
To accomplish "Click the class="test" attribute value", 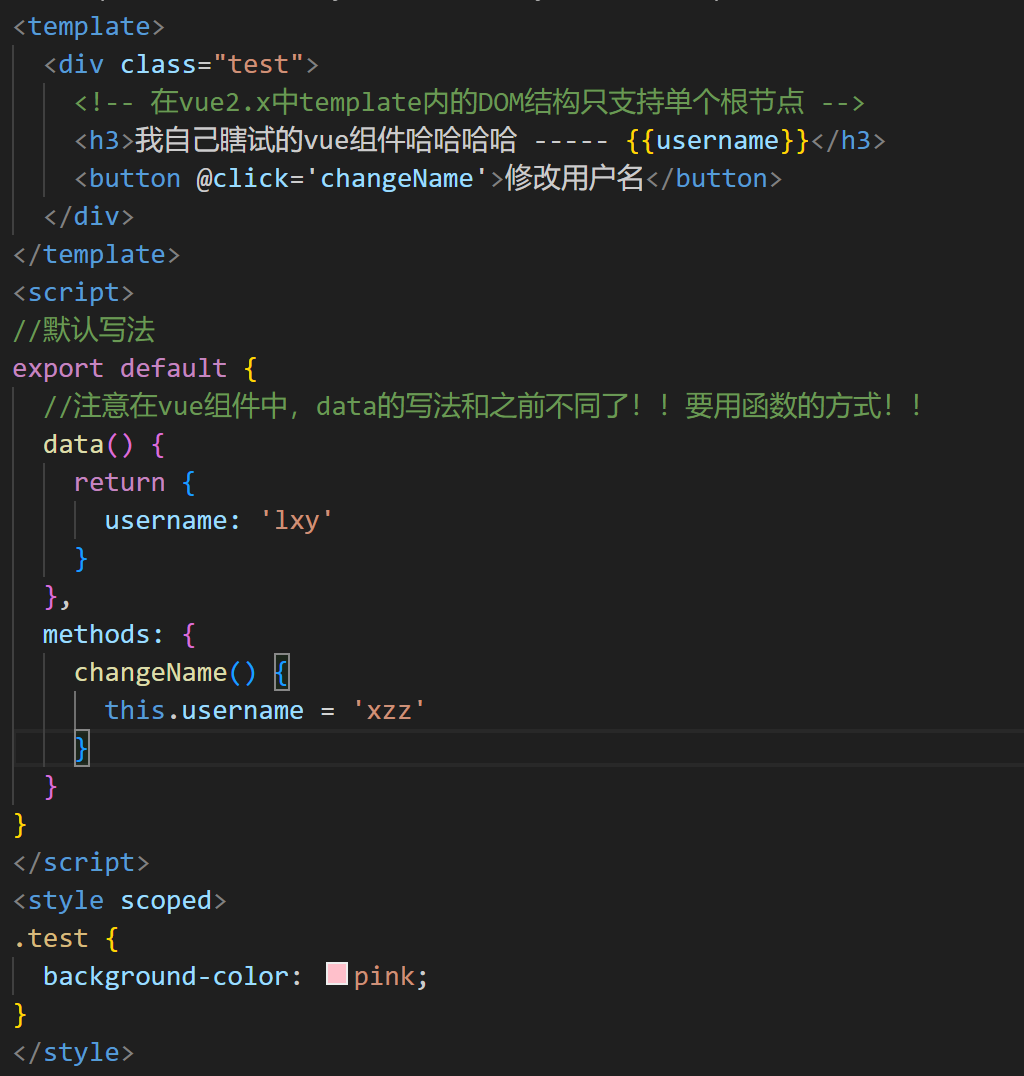I will tap(258, 65).
